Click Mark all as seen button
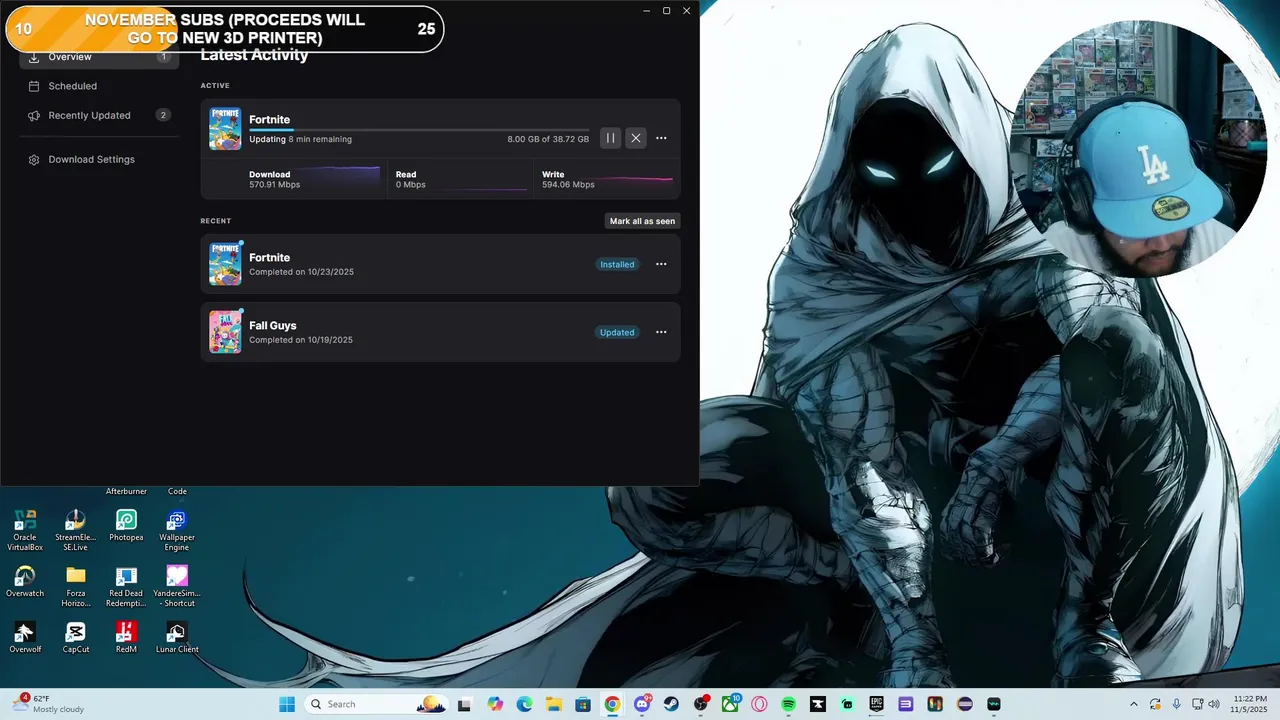 [x=642, y=221]
